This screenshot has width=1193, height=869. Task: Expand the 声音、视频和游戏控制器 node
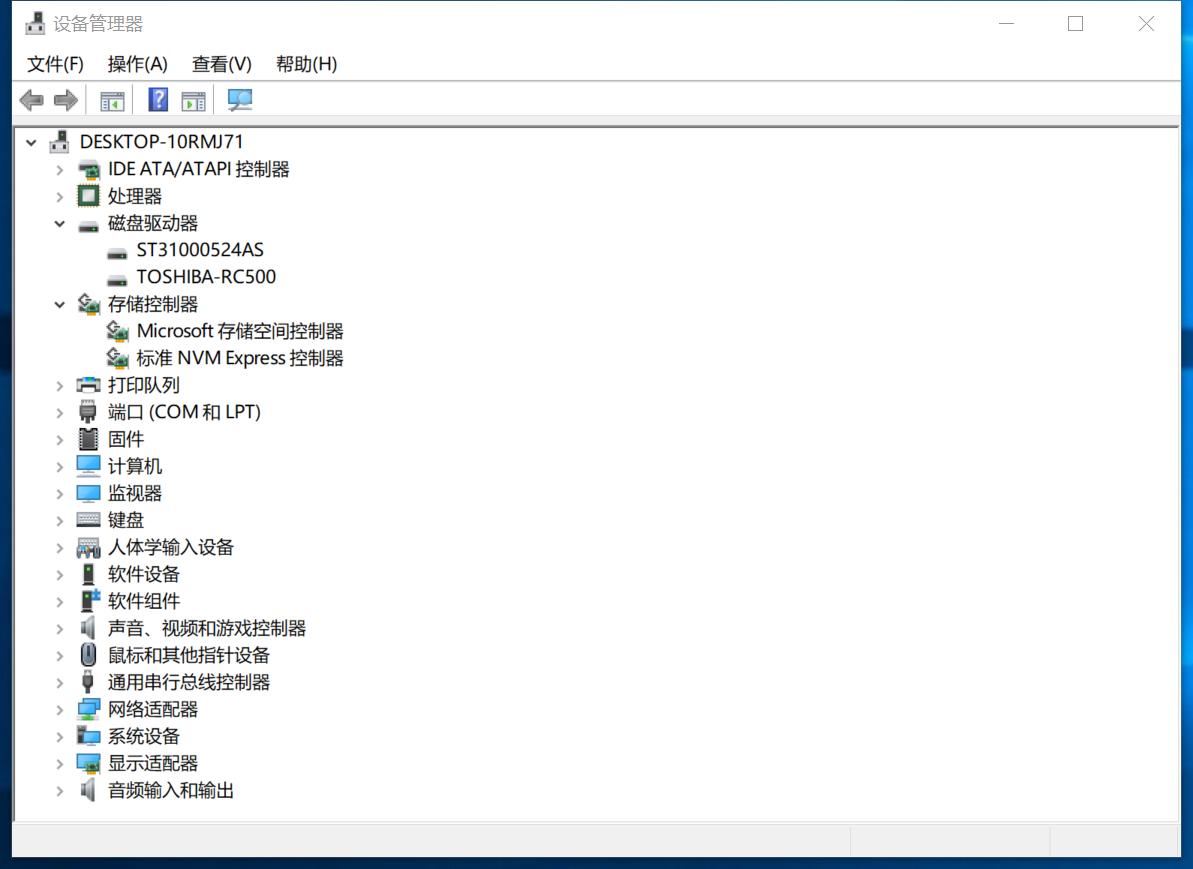(59, 628)
